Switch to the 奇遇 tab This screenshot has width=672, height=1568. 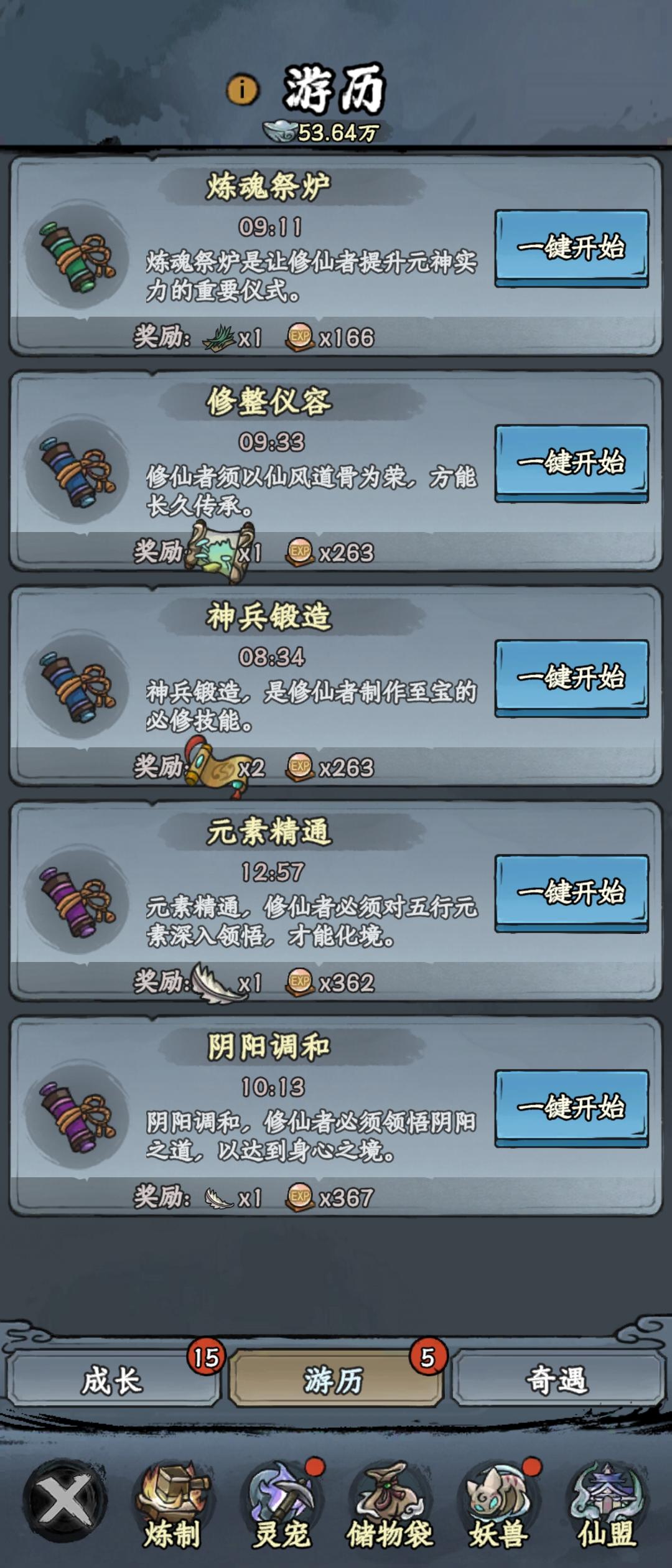[x=556, y=1379]
